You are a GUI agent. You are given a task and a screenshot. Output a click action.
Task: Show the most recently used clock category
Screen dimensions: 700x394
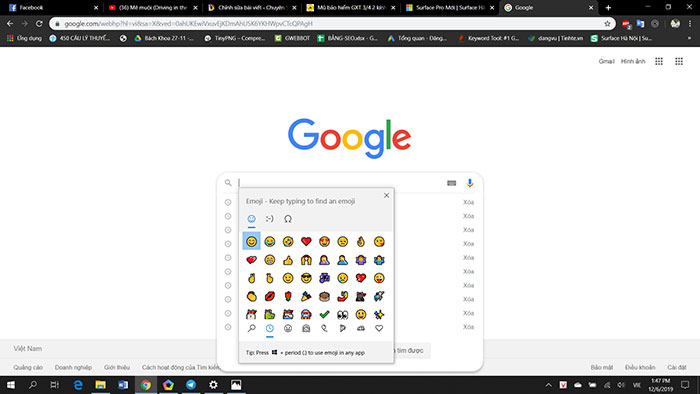(270, 328)
